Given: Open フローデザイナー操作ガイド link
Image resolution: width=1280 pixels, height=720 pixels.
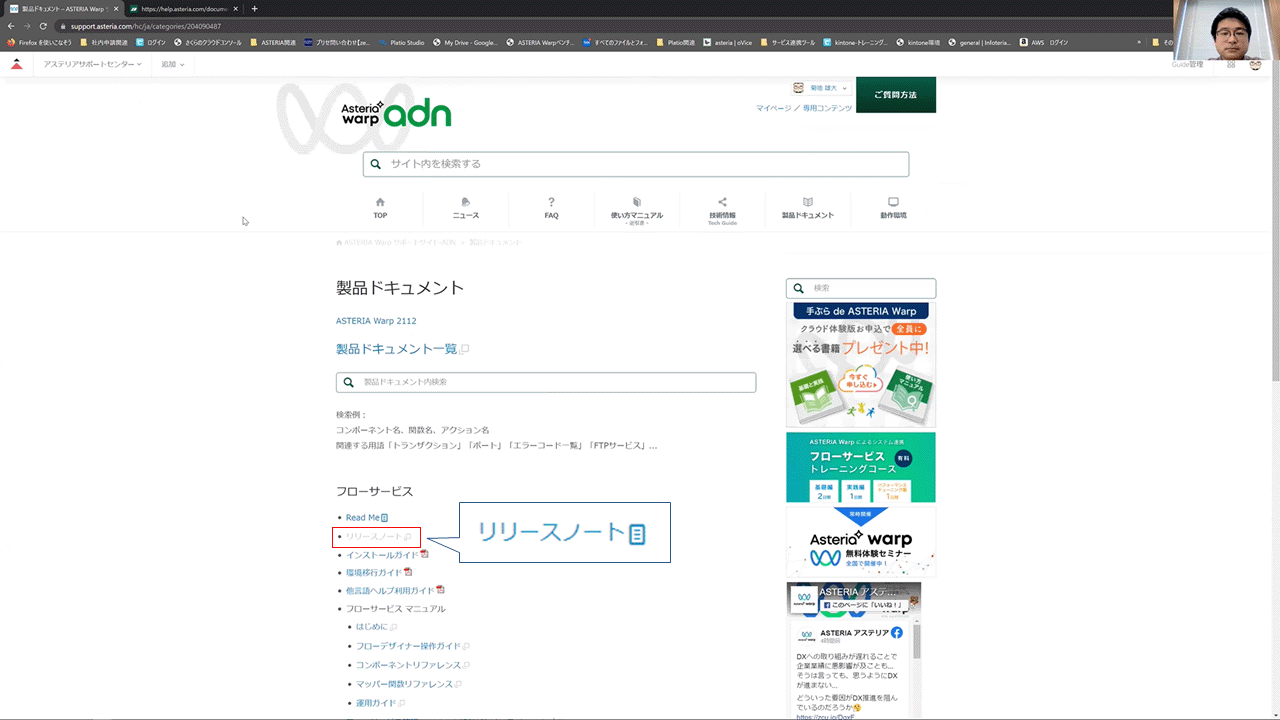Looking at the screenshot, I should [x=408, y=646].
